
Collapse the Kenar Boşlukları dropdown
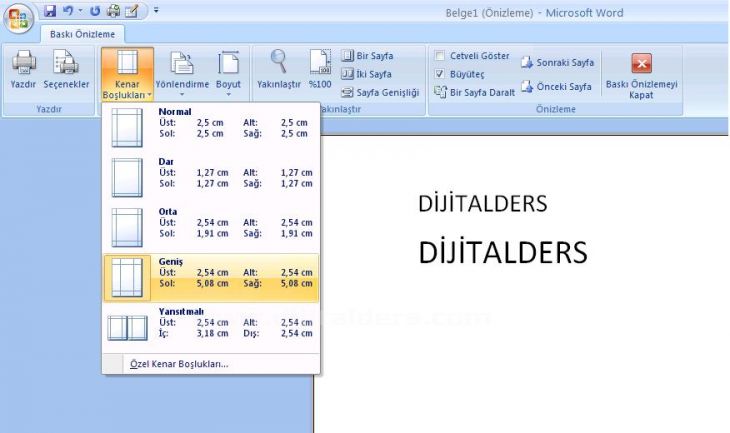pyautogui.click(x=127, y=74)
